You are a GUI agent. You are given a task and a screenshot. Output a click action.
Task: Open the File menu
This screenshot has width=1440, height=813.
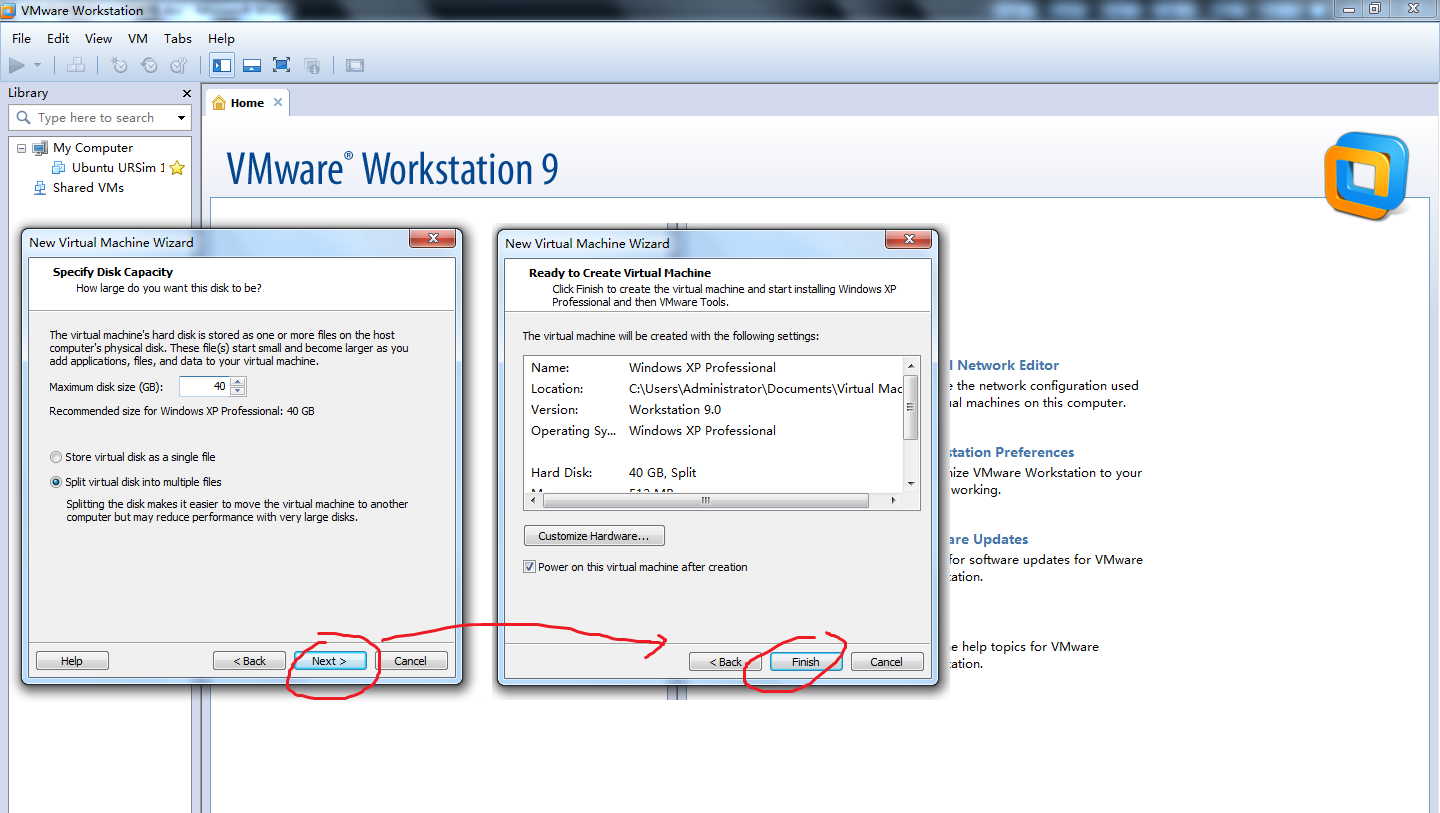click(x=21, y=38)
